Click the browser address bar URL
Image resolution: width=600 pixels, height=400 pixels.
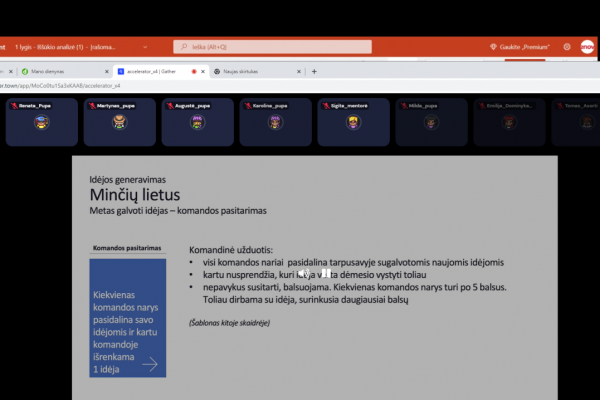(x=60, y=86)
